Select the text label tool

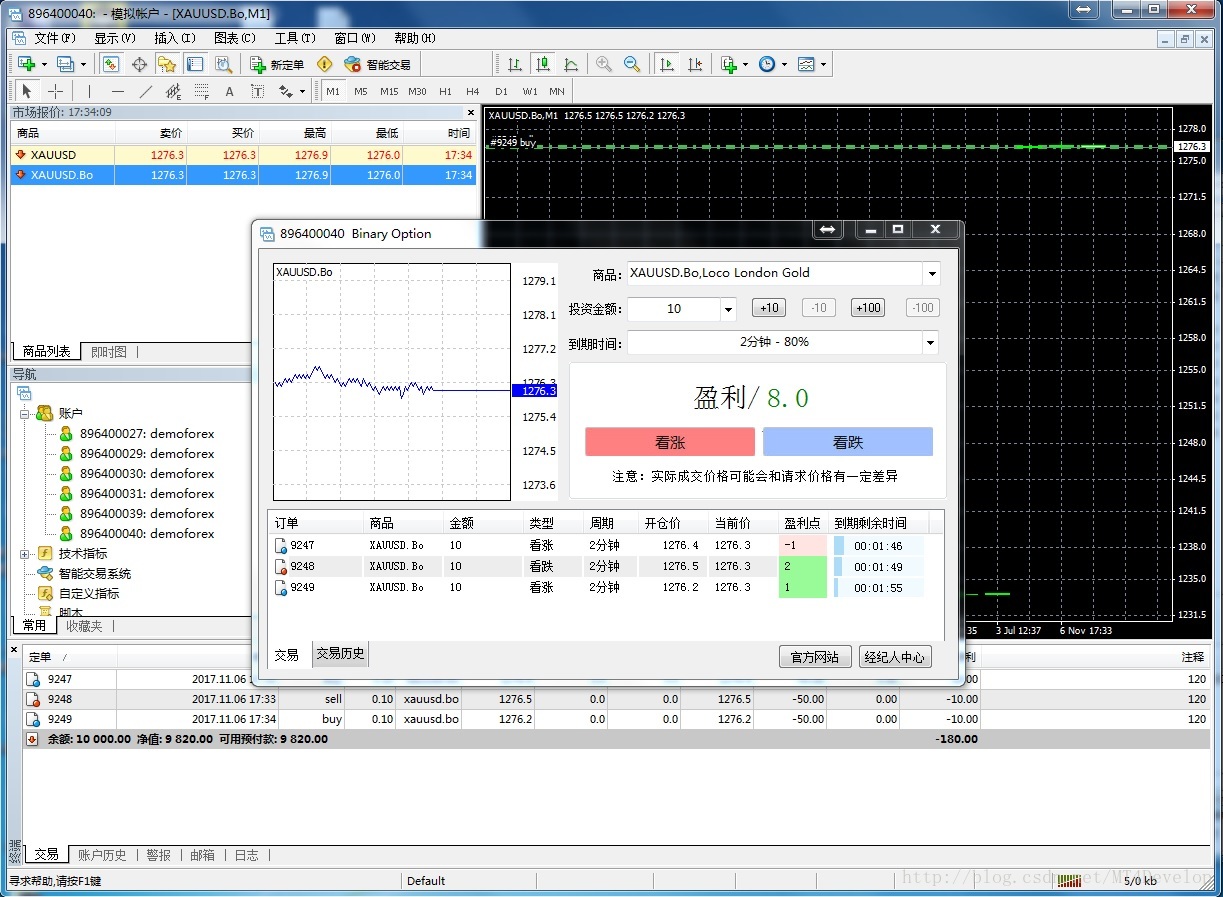pos(257,91)
